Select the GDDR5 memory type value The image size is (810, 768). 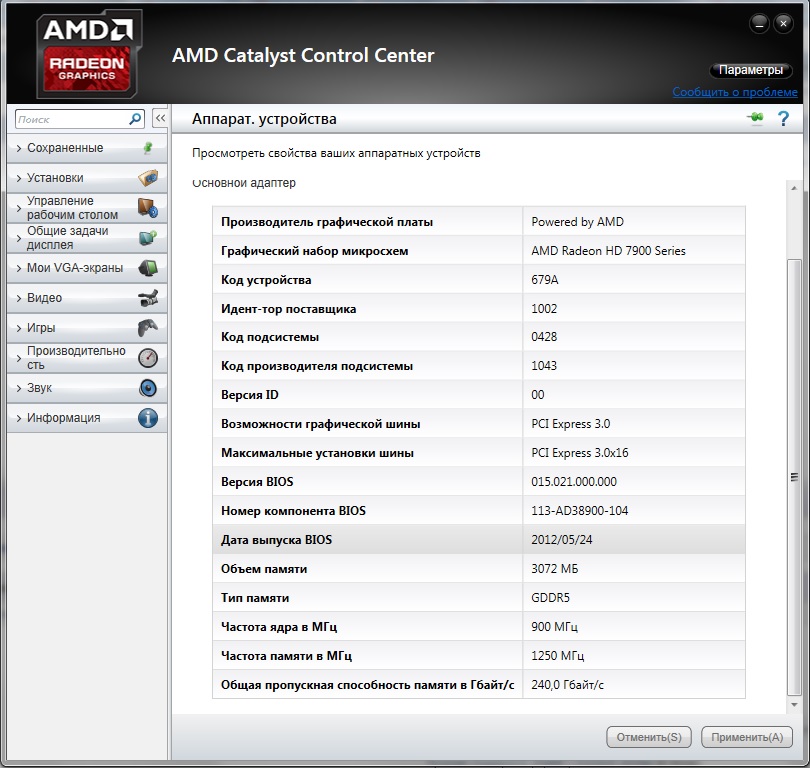pos(550,598)
